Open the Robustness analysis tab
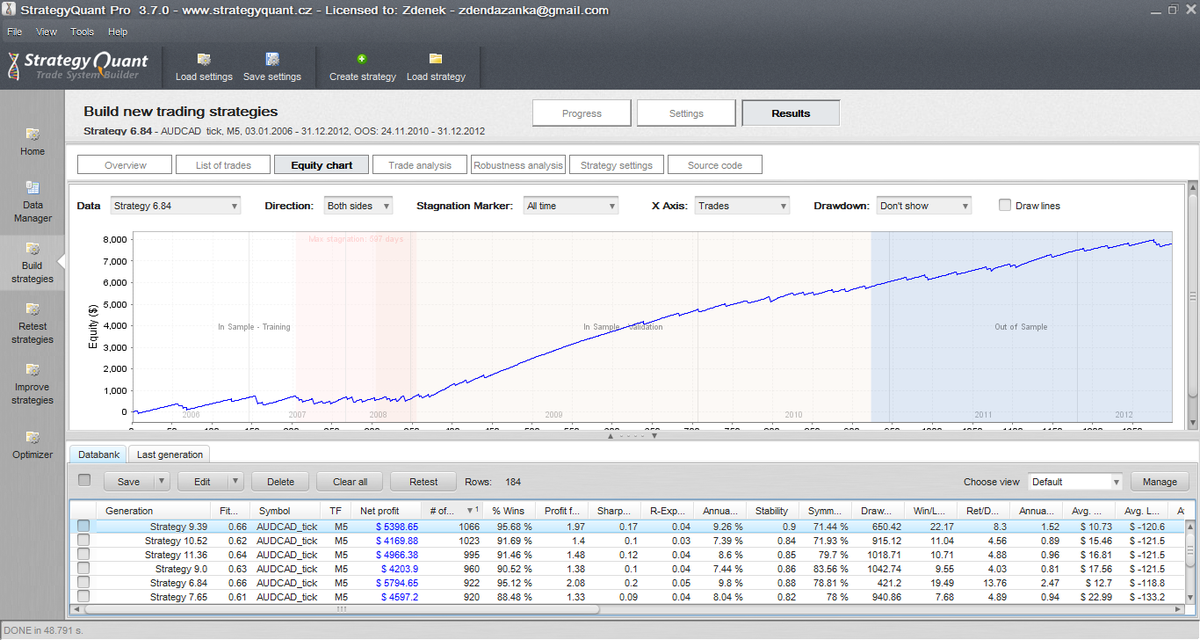Viewport: 1200px width, 640px height. tap(518, 165)
